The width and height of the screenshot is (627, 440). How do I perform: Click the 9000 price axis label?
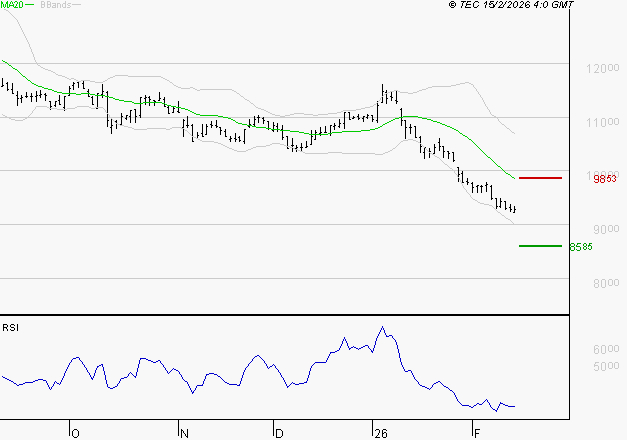606,229
